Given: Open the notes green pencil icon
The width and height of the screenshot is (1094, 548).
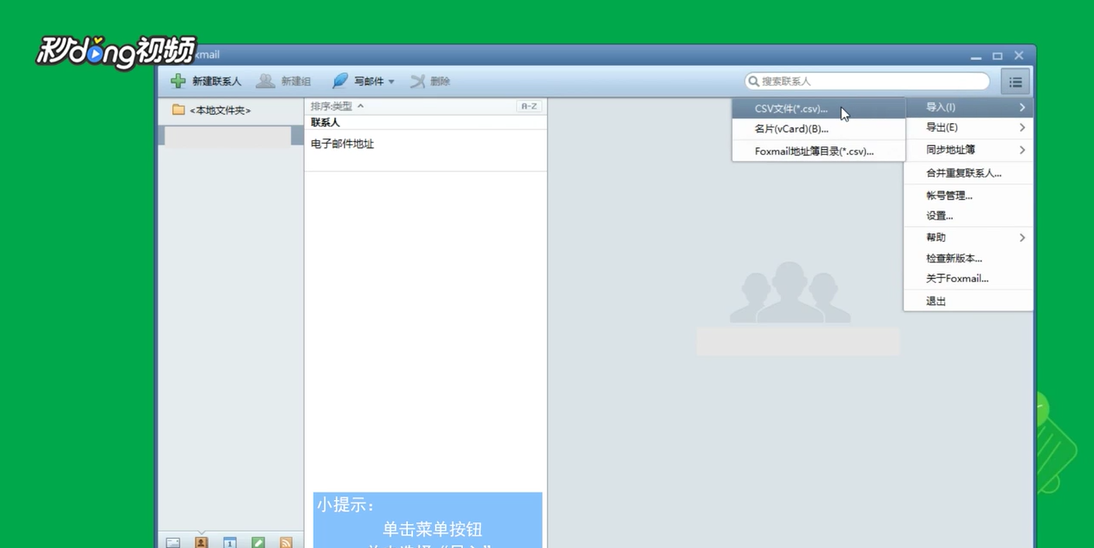Looking at the screenshot, I should [258, 542].
